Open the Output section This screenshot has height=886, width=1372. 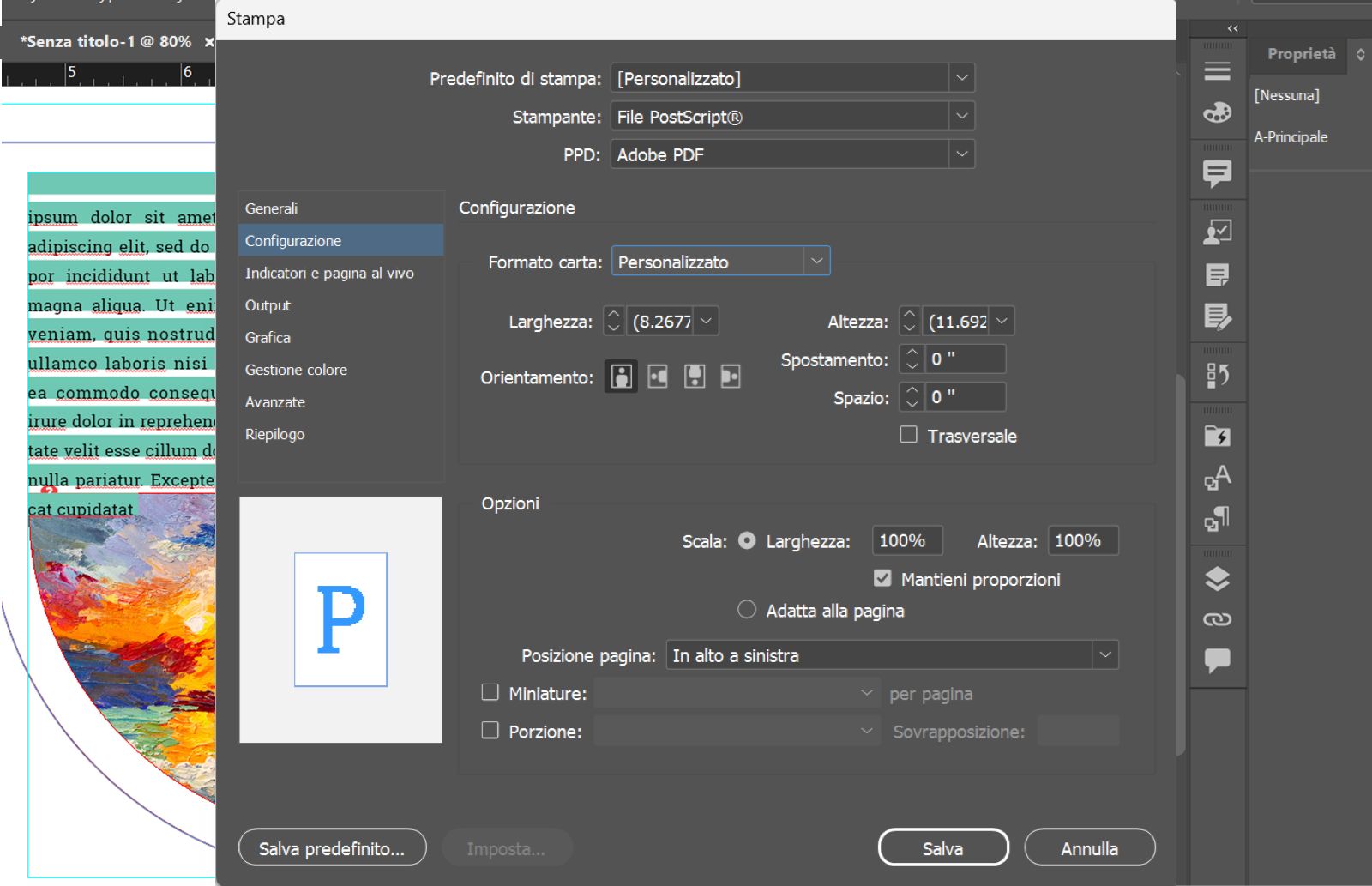[x=340, y=305]
